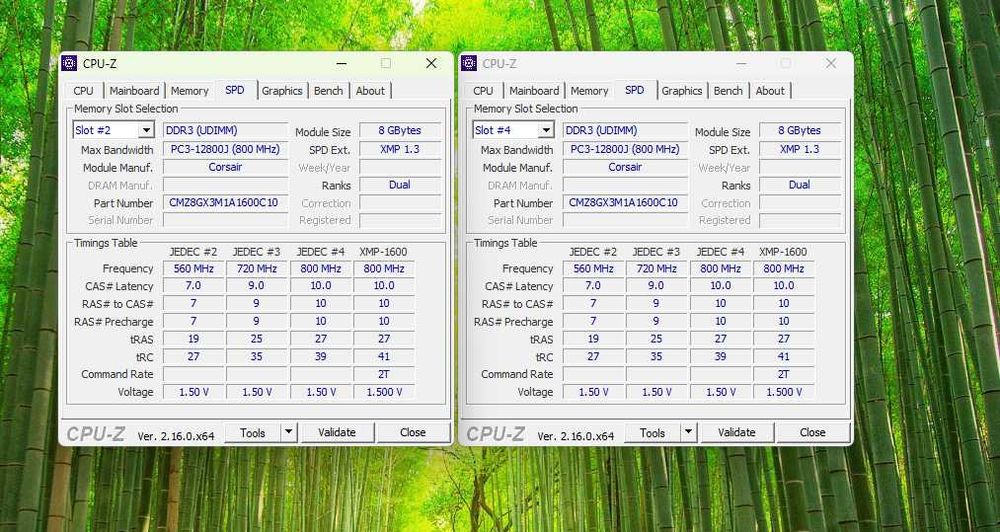This screenshot has height=532, width=1000.
Task: Open the Bench tab in right CPU-Z window
Action: [x=728, y=91]
